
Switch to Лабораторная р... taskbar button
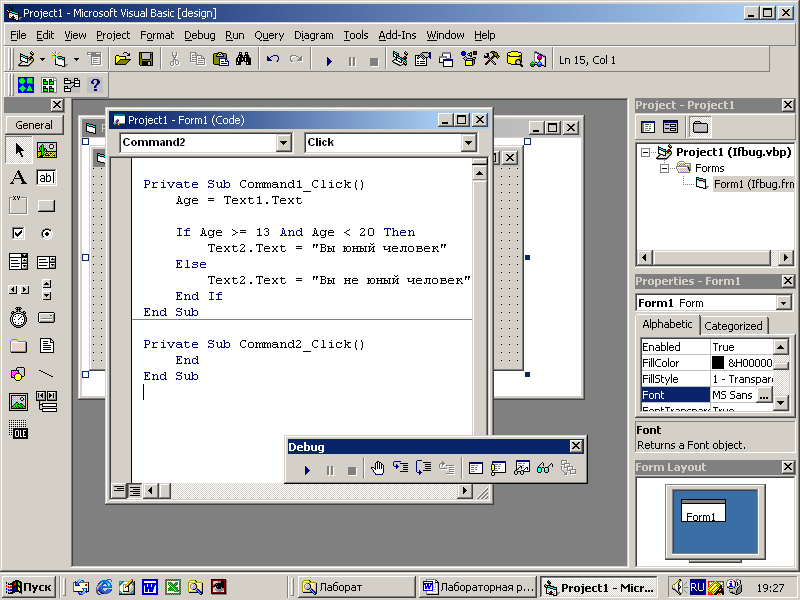click(478, 587)
